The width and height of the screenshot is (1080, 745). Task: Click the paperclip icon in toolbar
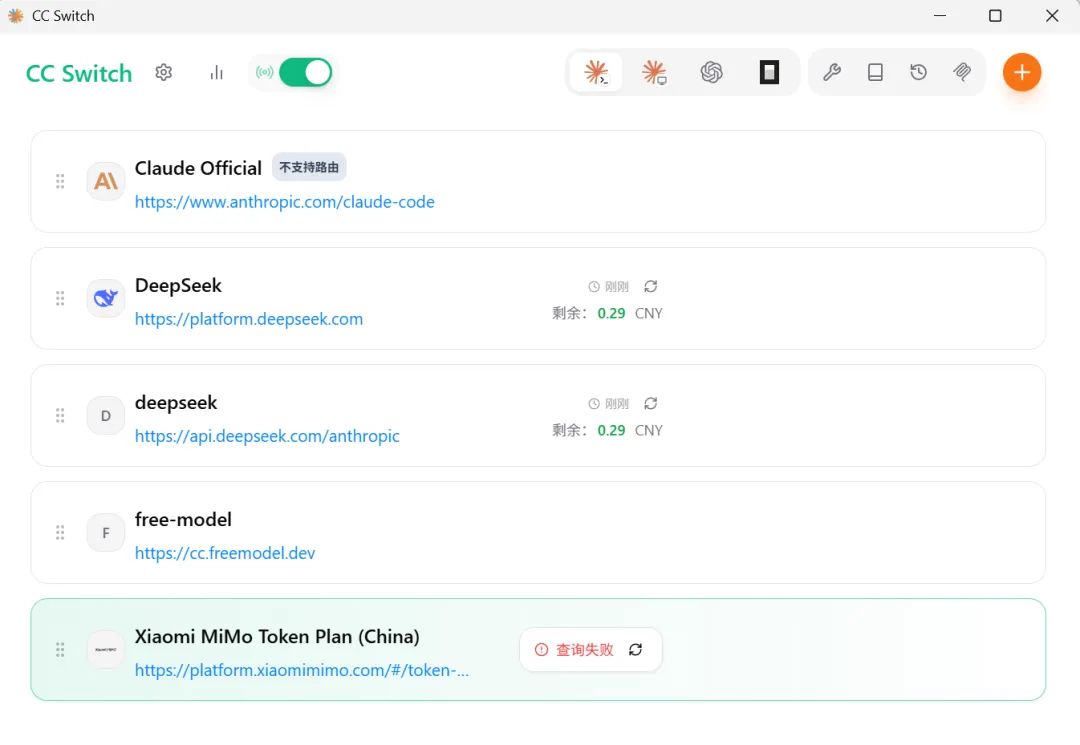coord(962,72)
